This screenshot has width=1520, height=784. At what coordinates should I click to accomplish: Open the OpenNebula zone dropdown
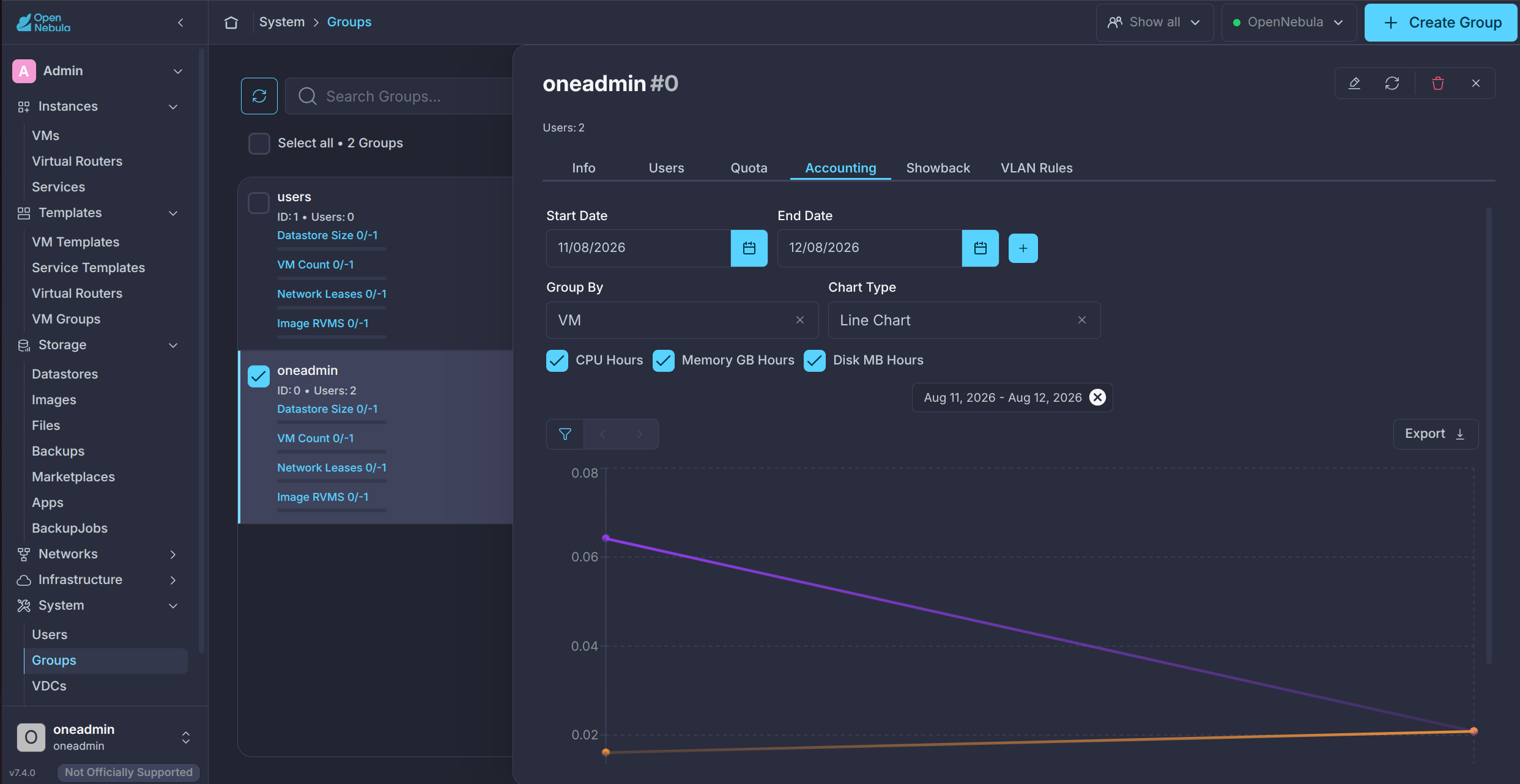pyautogui.click(x=1289, y=23)
